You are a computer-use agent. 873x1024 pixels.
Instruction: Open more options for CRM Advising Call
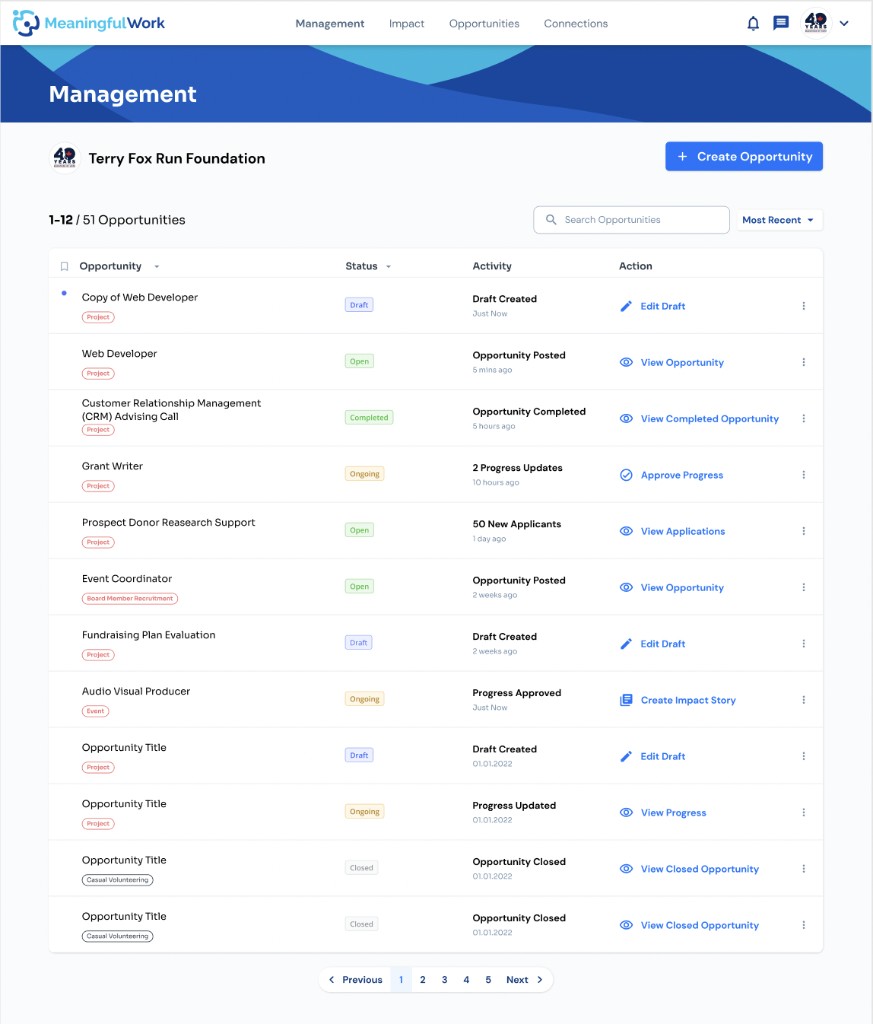click(803, 419)
